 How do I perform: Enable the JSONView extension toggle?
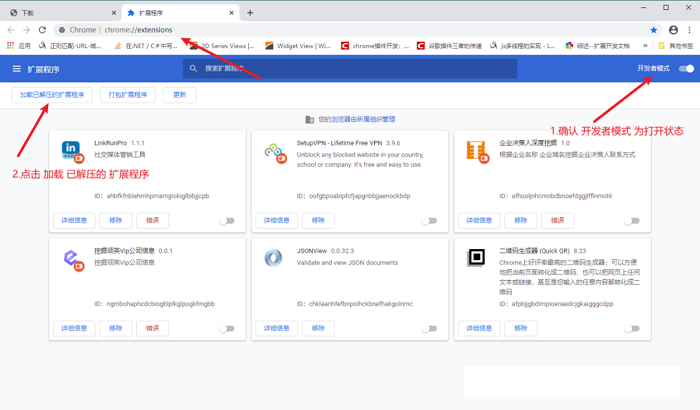429,329
